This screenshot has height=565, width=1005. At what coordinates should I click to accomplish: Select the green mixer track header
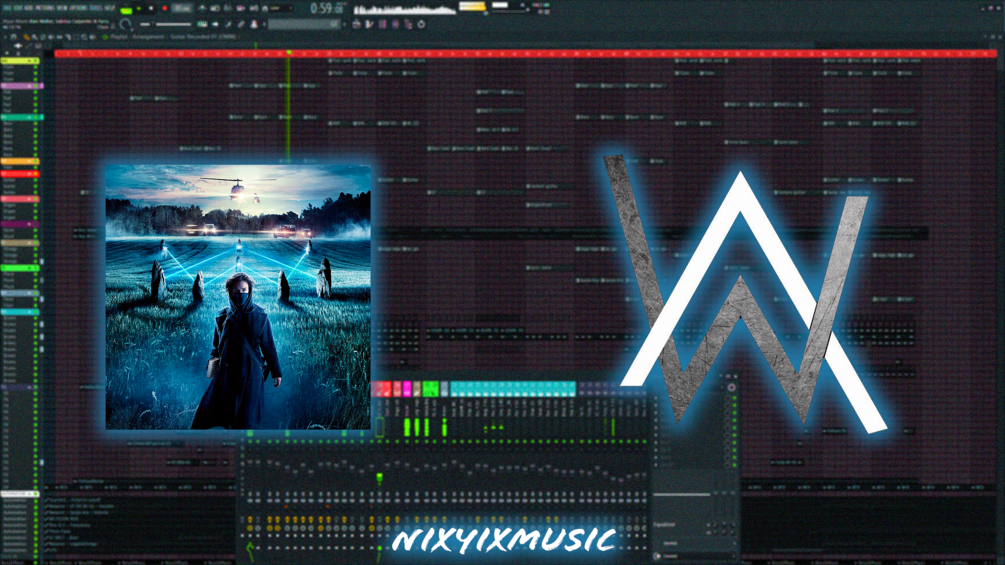click(430, 388)
